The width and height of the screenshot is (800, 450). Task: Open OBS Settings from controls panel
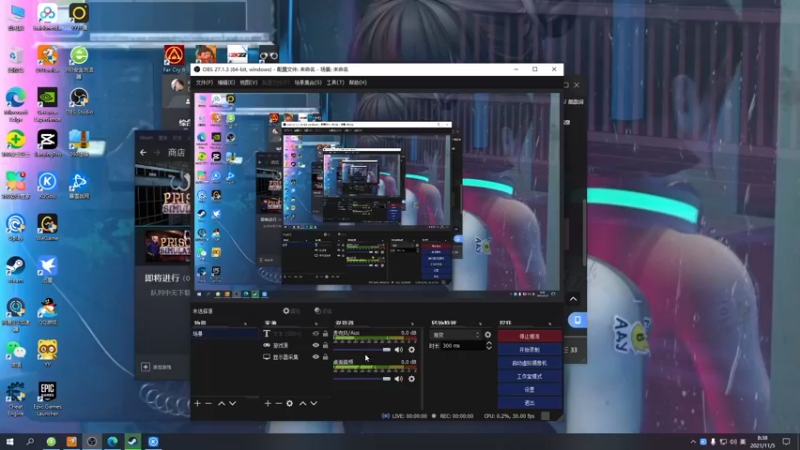[x=530, y=390]
